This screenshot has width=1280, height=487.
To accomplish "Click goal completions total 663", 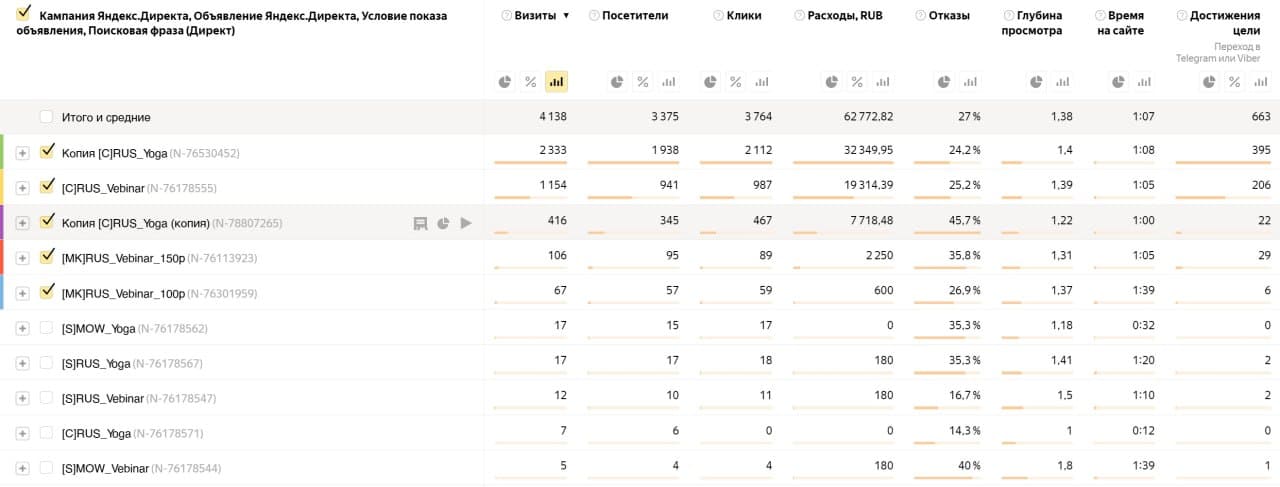I will click(1261, 117).
